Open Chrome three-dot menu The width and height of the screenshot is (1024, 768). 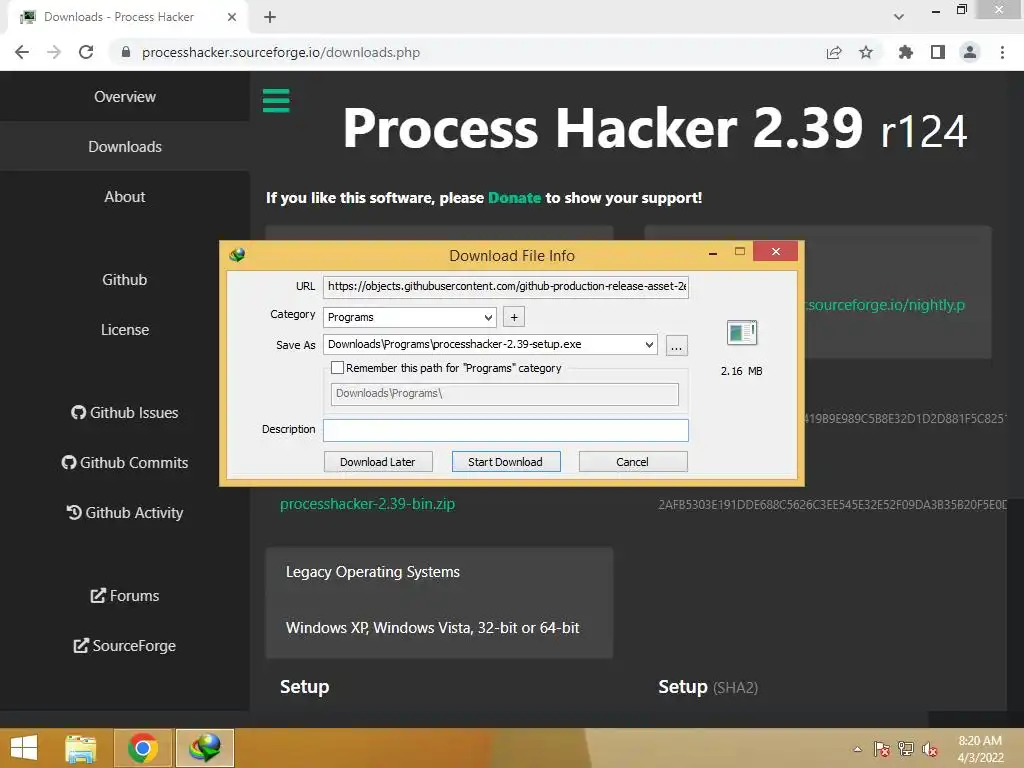(1002, 52)
